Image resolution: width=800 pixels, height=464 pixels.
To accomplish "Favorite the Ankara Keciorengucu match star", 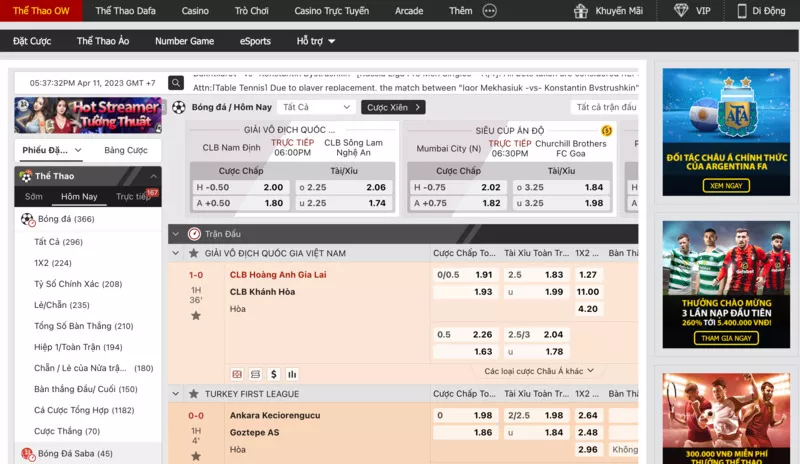I will click(x=196, y=456).
